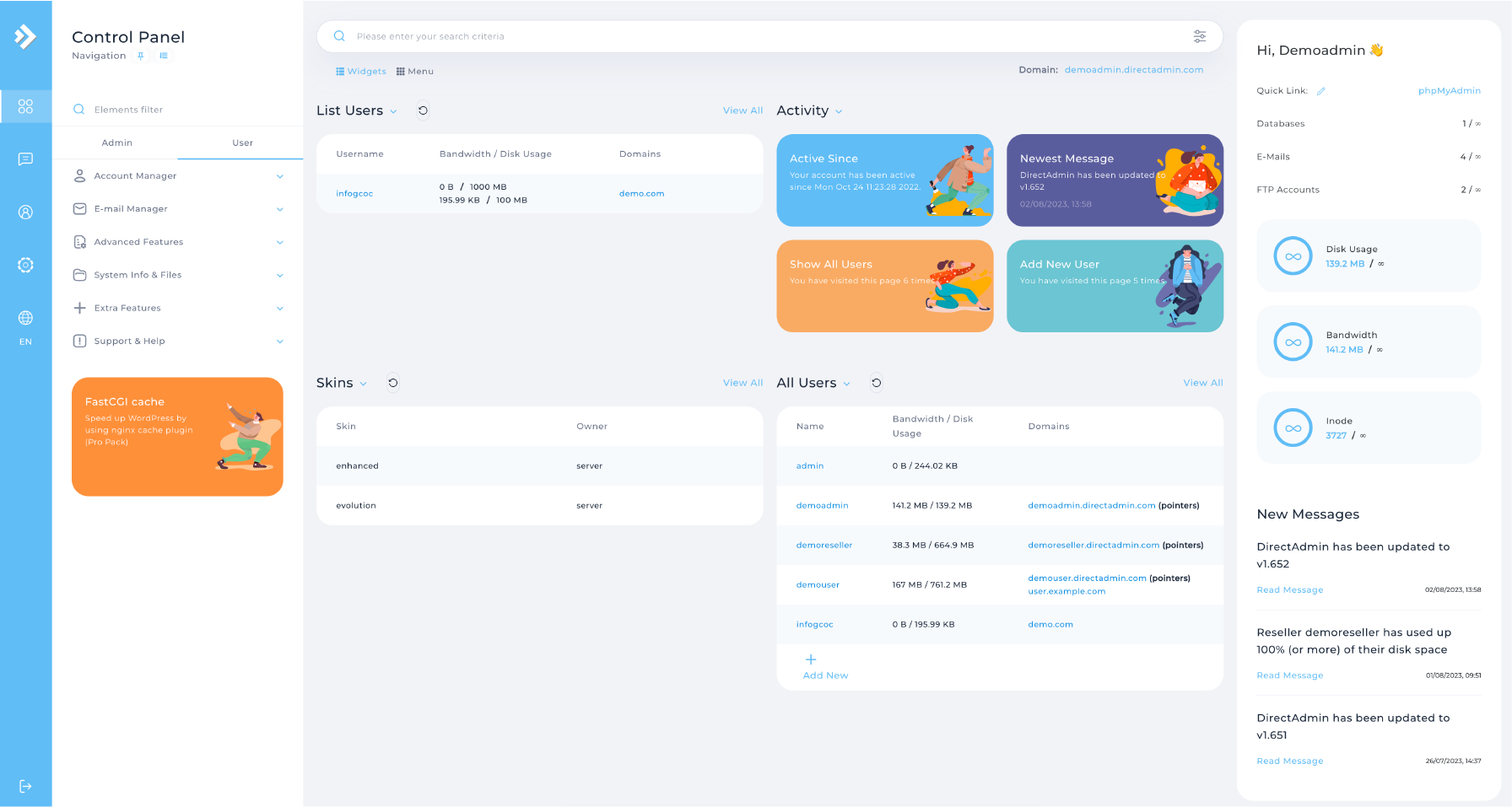Open the search filter settings icon
This screenshot has width=1512, height=807.
click(1199, 36)
